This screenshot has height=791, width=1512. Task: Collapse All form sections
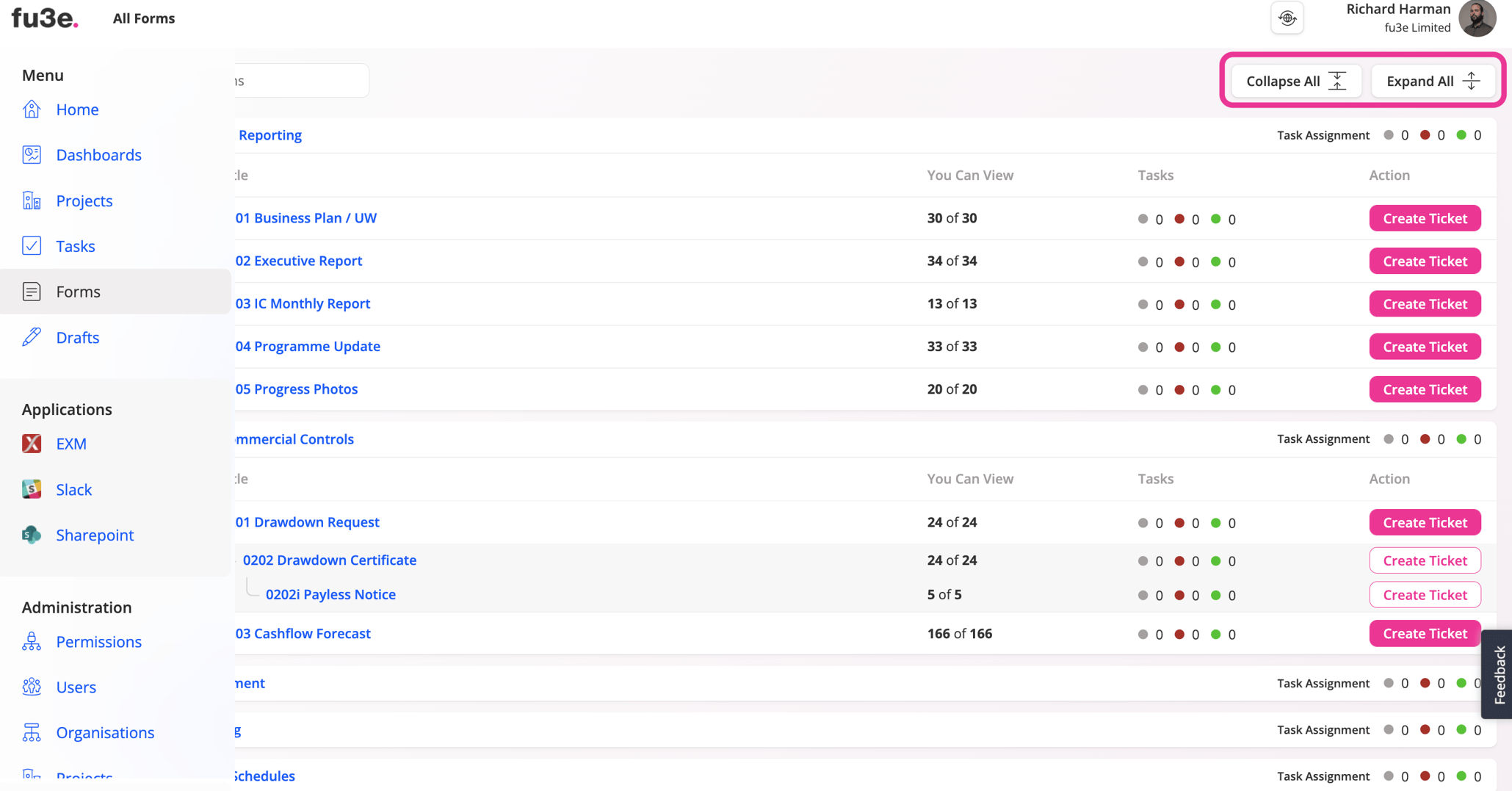tap(1296, 81)
